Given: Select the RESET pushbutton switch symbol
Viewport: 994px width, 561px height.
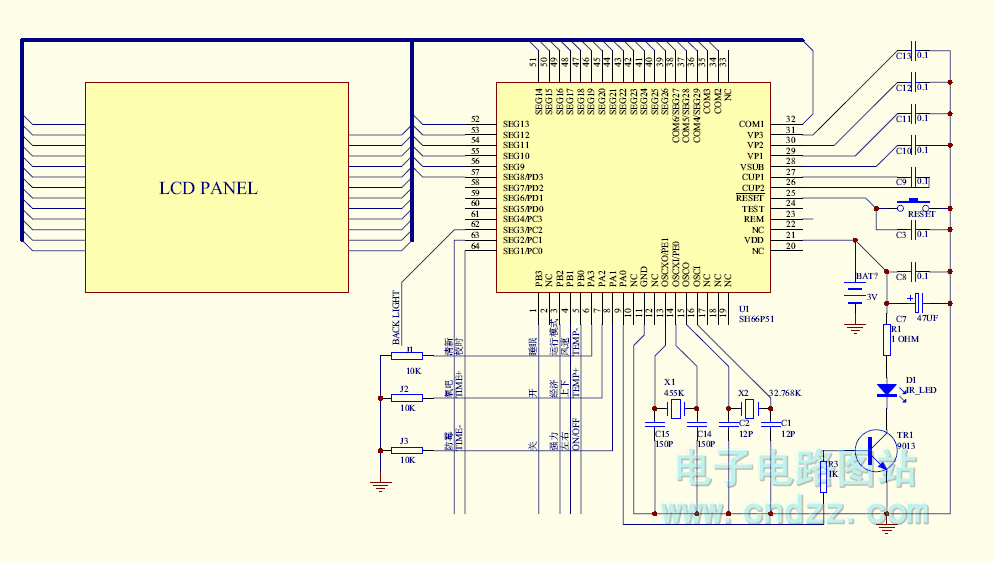Looking at the screenshot, I should click(x=912, y=205).
